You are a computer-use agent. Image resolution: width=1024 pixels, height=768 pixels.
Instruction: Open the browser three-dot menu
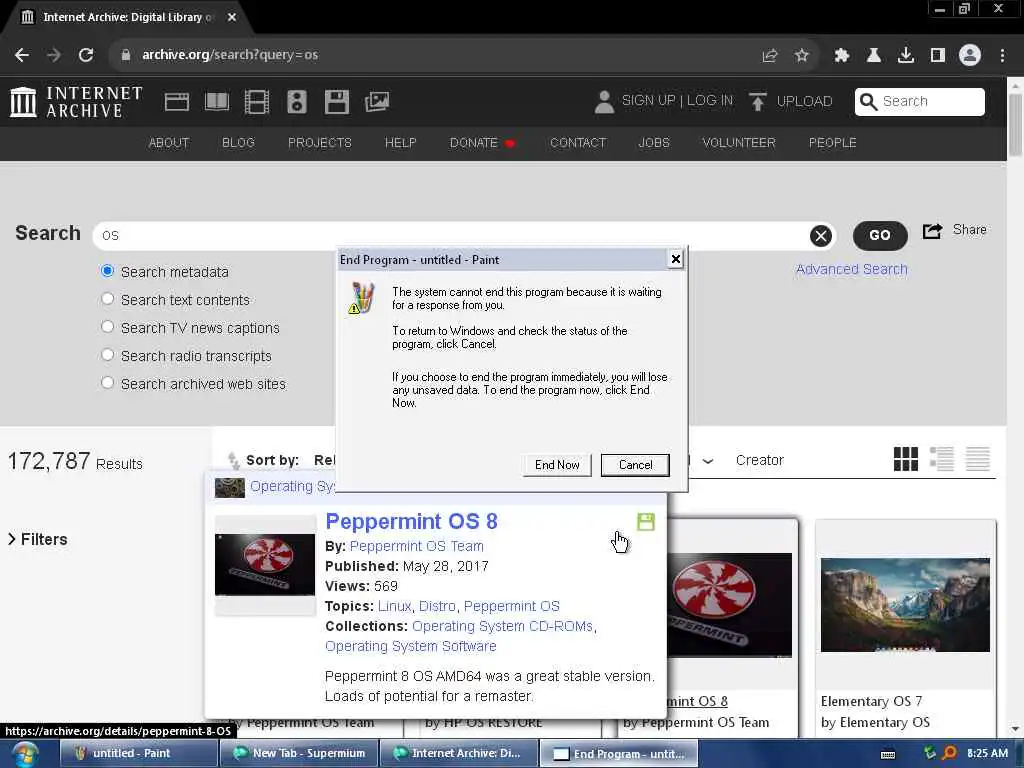[x=1002, y=56]
